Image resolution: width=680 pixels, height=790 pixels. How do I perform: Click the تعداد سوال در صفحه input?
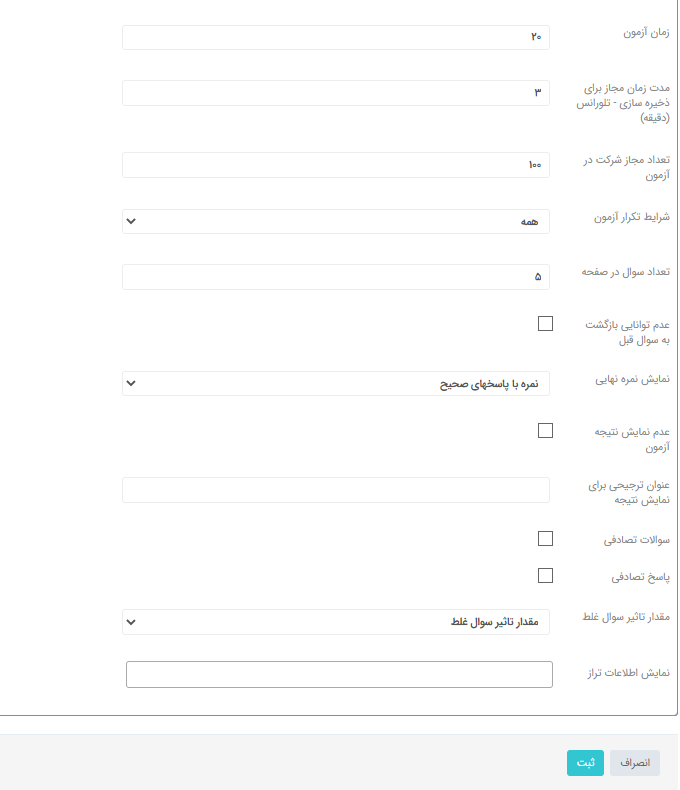pyautogui.click(x=335, y=277)
